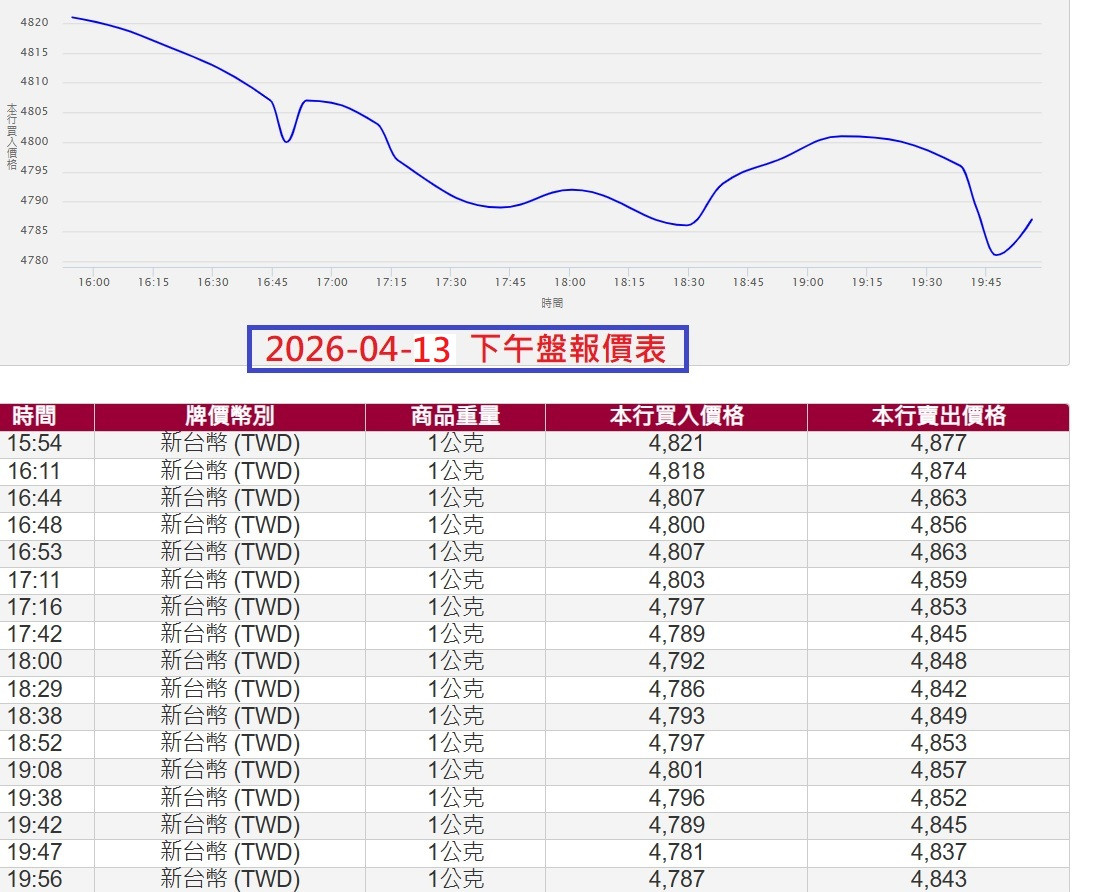Screen dimensions: 1096x892
Task: Click sell price 4,837 in 19:47 row
Action: (938, 852)
